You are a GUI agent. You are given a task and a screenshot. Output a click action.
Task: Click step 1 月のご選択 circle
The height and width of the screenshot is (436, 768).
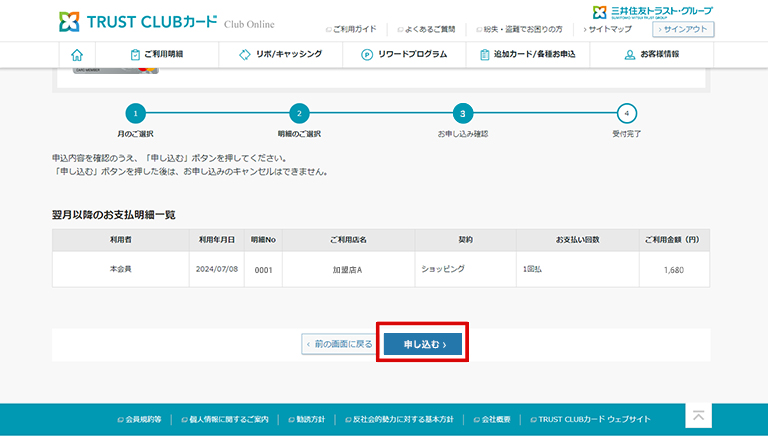pyautogui.click(x=136, y=114)
